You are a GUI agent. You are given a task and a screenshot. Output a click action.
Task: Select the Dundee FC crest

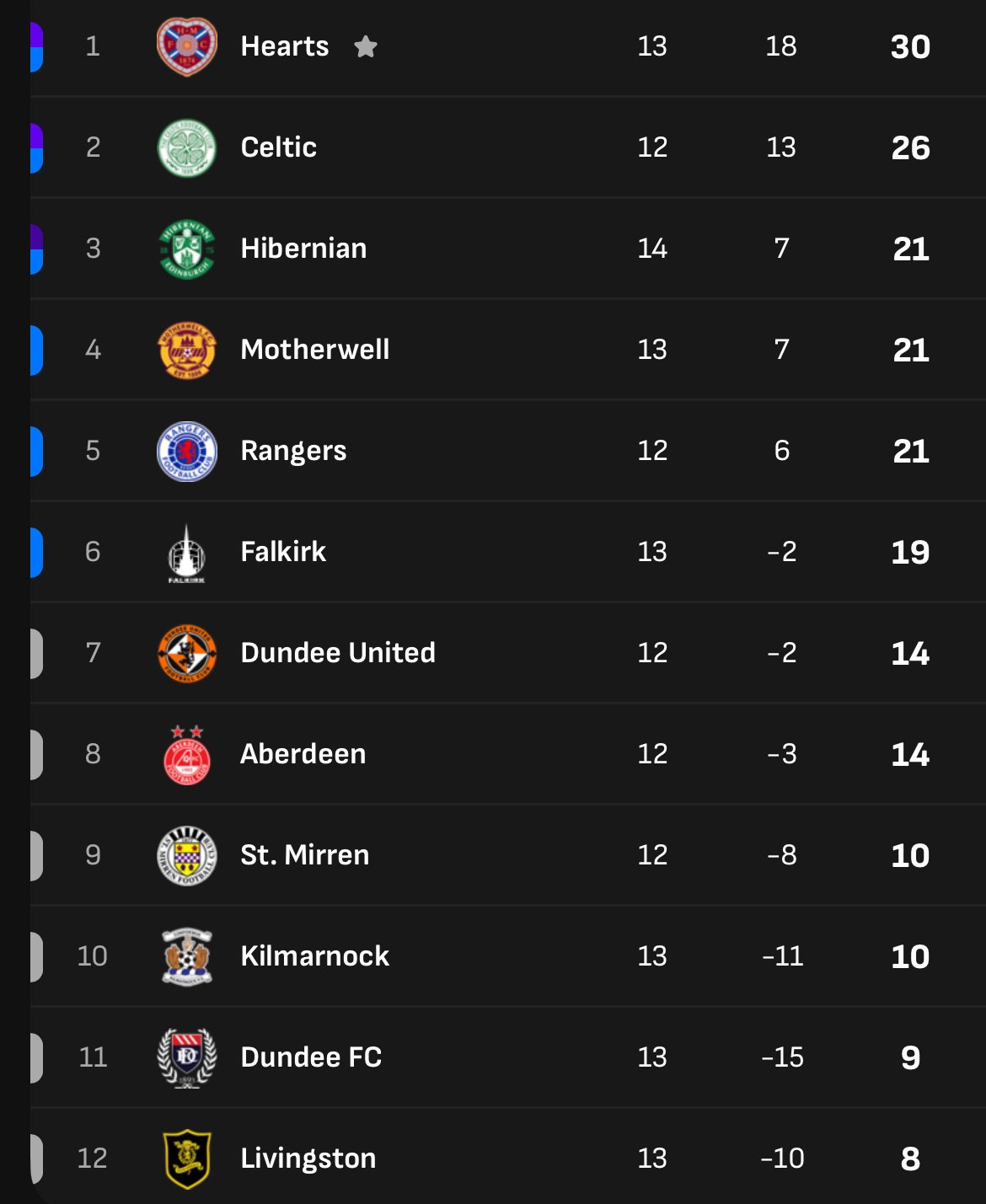coord(187,1057)
